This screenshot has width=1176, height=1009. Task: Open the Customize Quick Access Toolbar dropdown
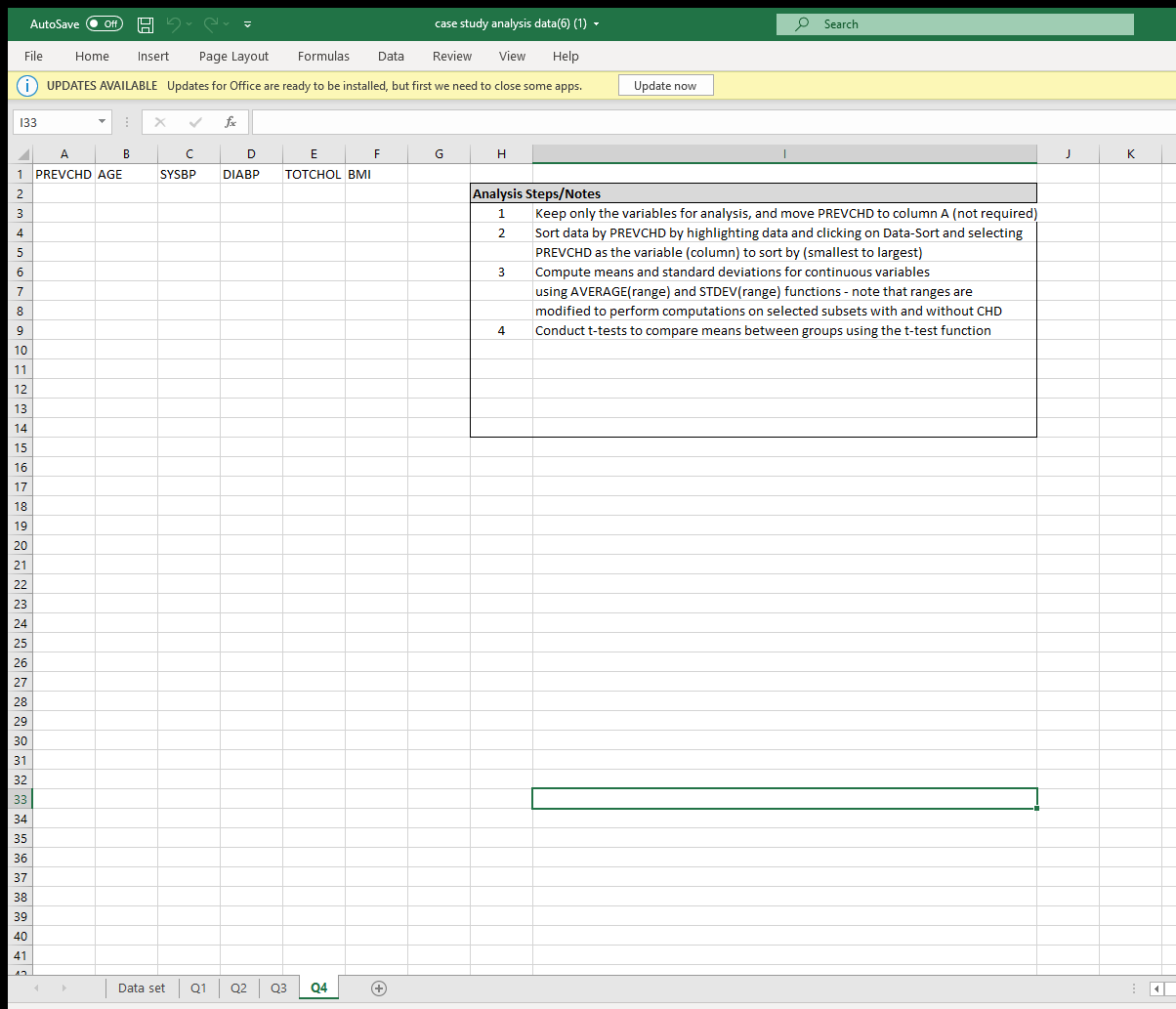click(247, 23)
